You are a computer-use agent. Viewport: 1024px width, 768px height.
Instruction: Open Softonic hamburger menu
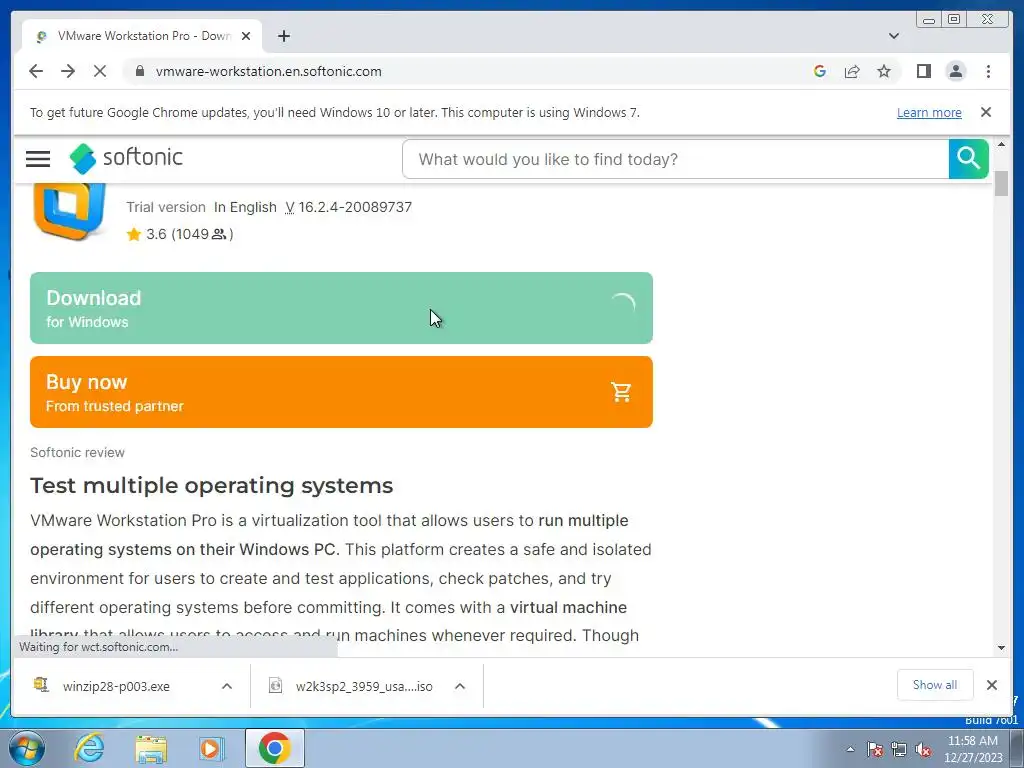[38, 159]
